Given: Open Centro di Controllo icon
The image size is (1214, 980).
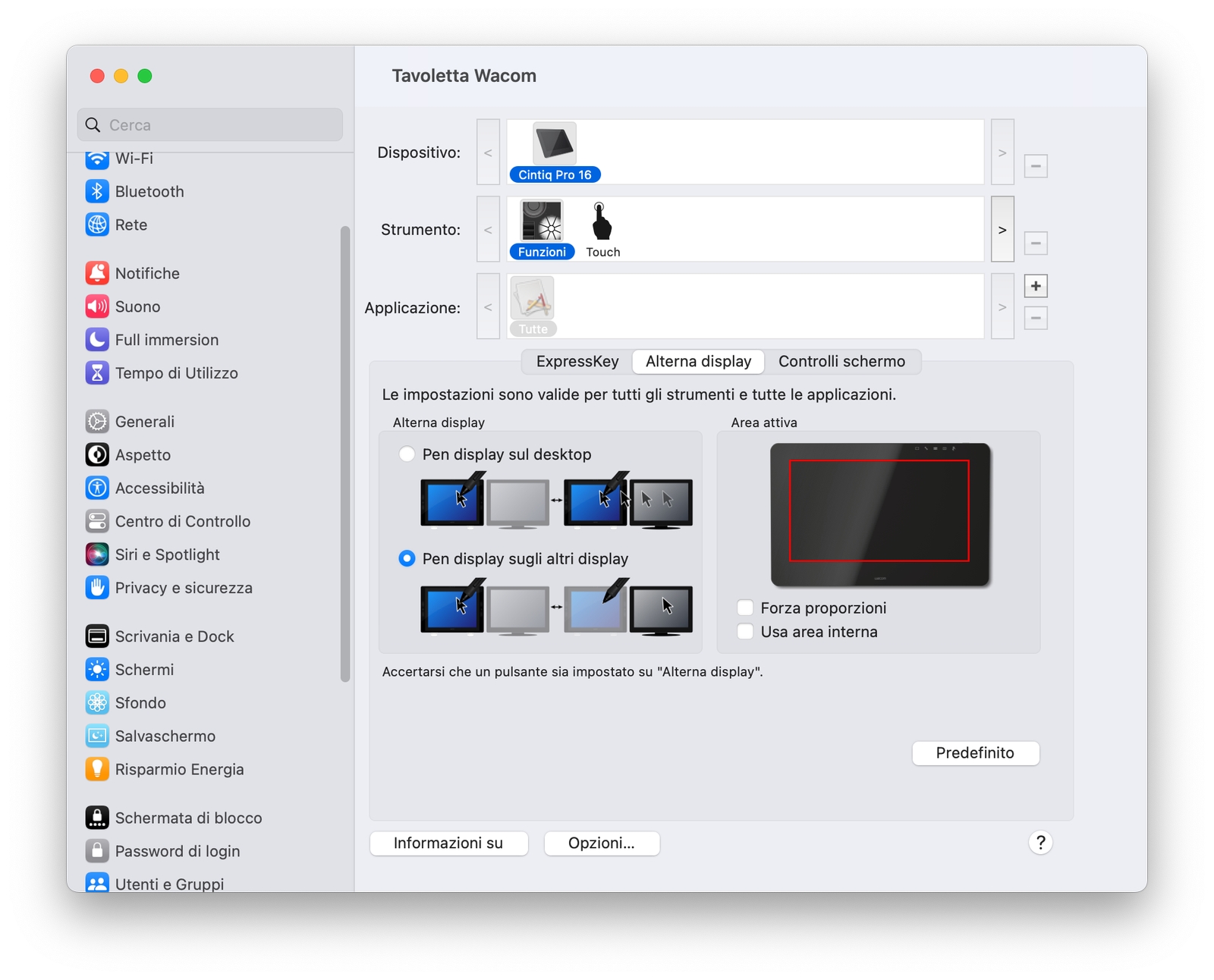Looking at the screenshot, I should pos(97,521).
